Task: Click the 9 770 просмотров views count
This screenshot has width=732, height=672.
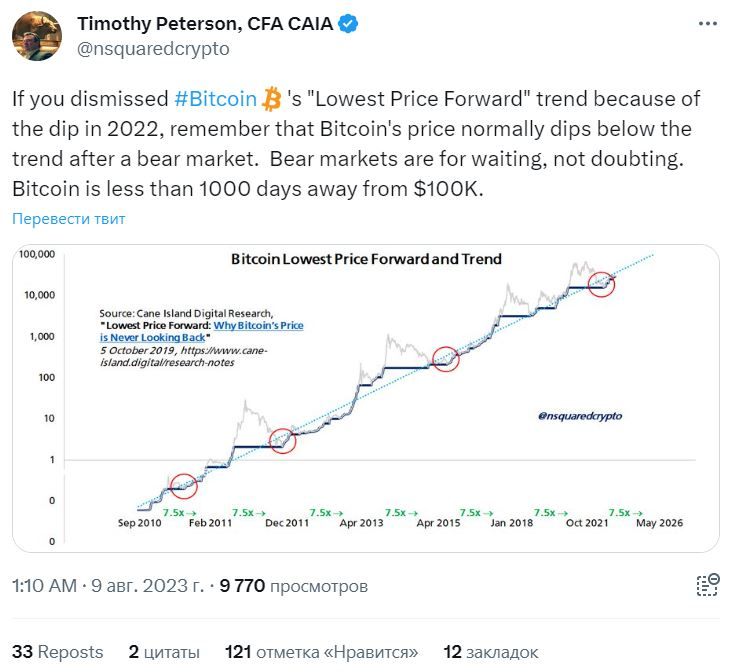Action: [294, 586]
